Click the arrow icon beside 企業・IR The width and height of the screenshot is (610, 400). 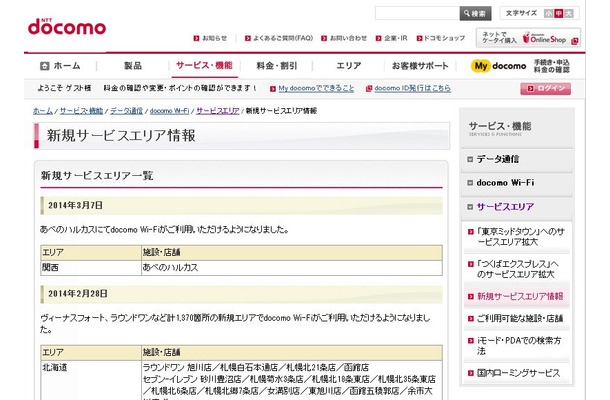tap(378, 38)
